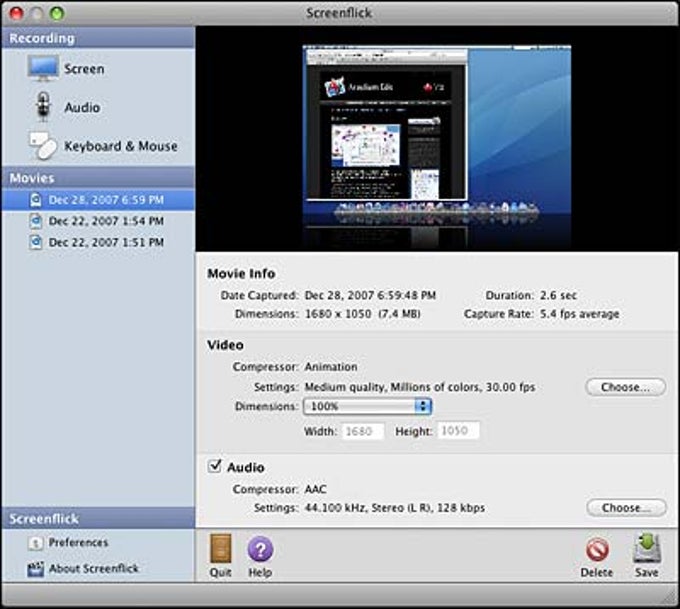
Task: Click movie file icon for Dec 28, 2007
Action: [x=36, y=200]
